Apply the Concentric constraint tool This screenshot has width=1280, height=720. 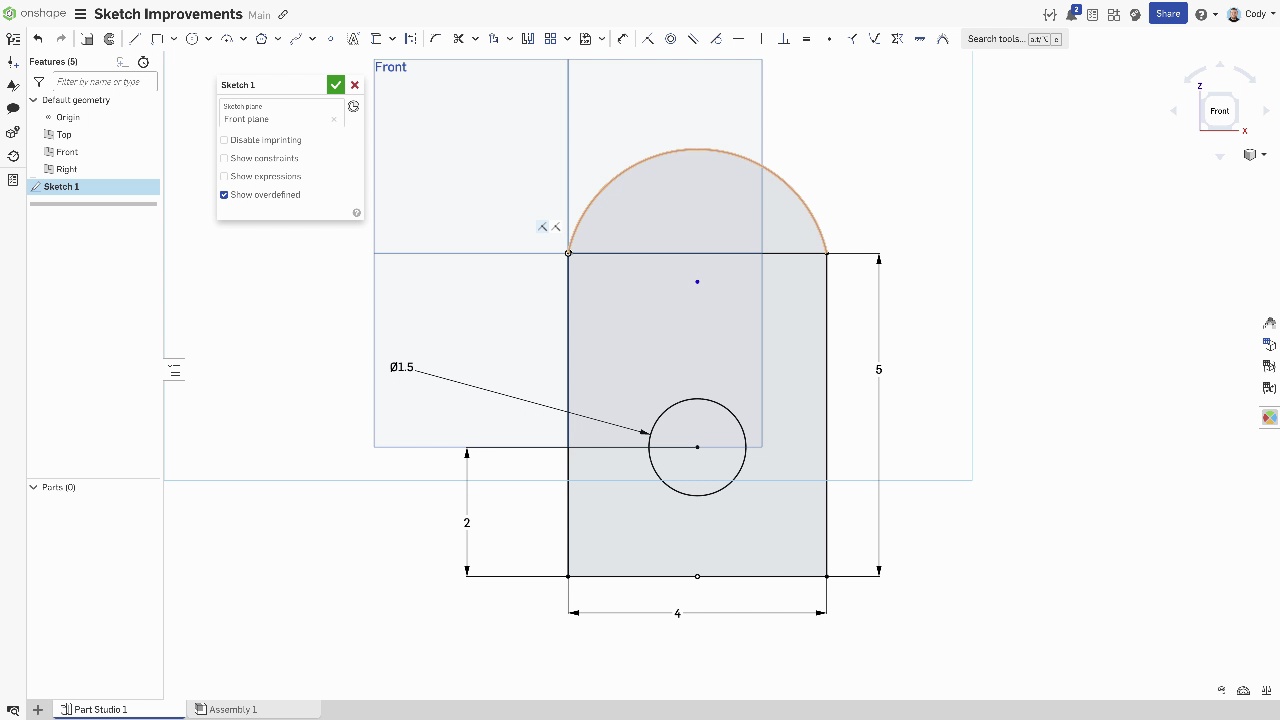pos(670,39)
